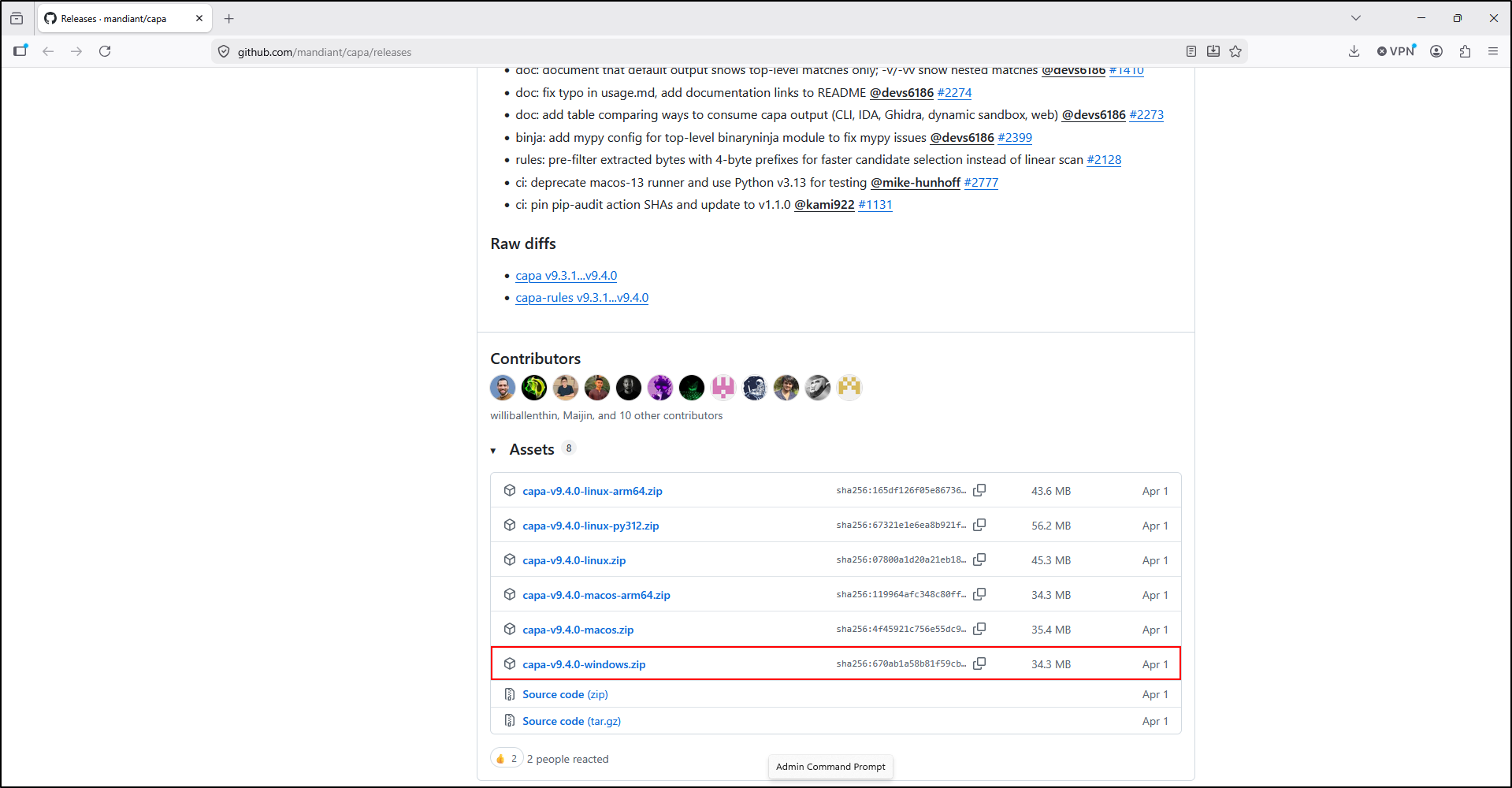This screenshot has height=788, width=1512.
Task: Bookmark this page with the star icon
Action: tap(1235, 51)
